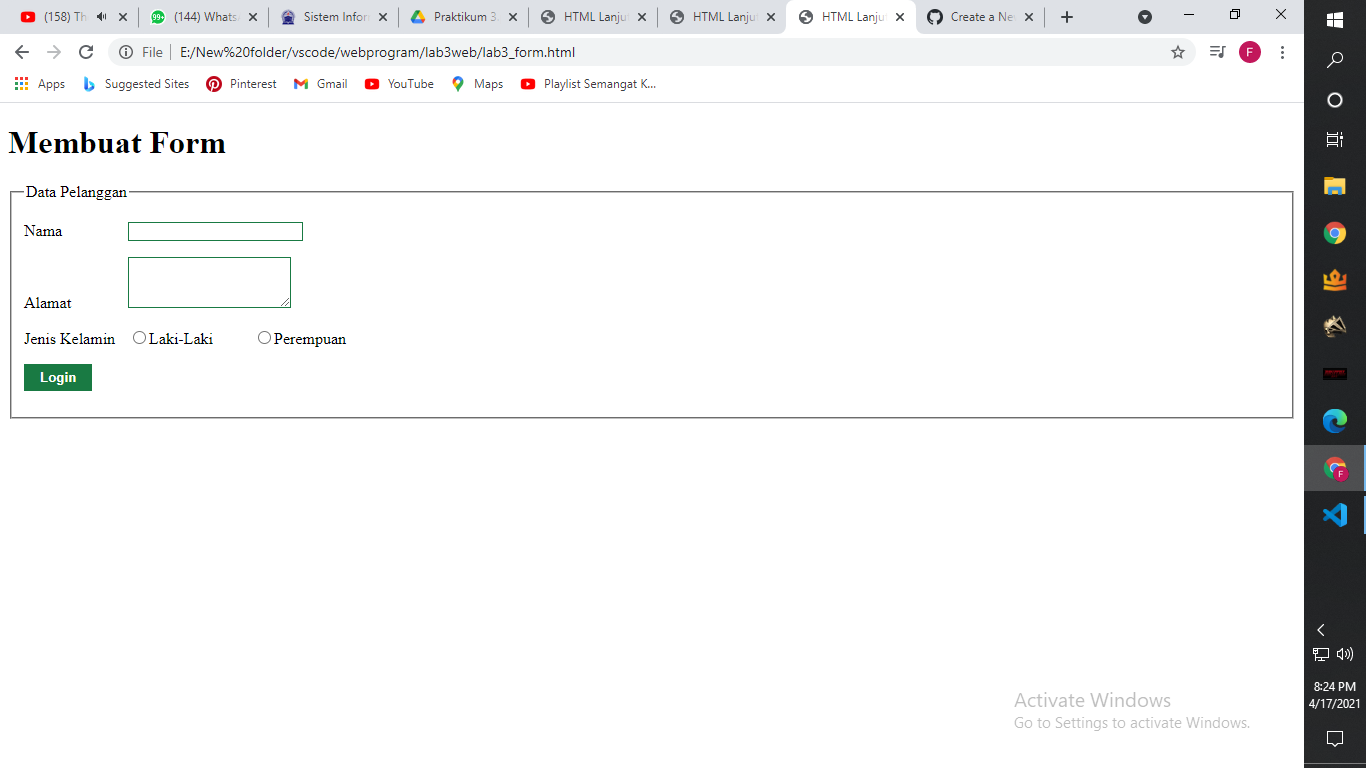Expand hidden icons in the system tray

point(1320,630)
